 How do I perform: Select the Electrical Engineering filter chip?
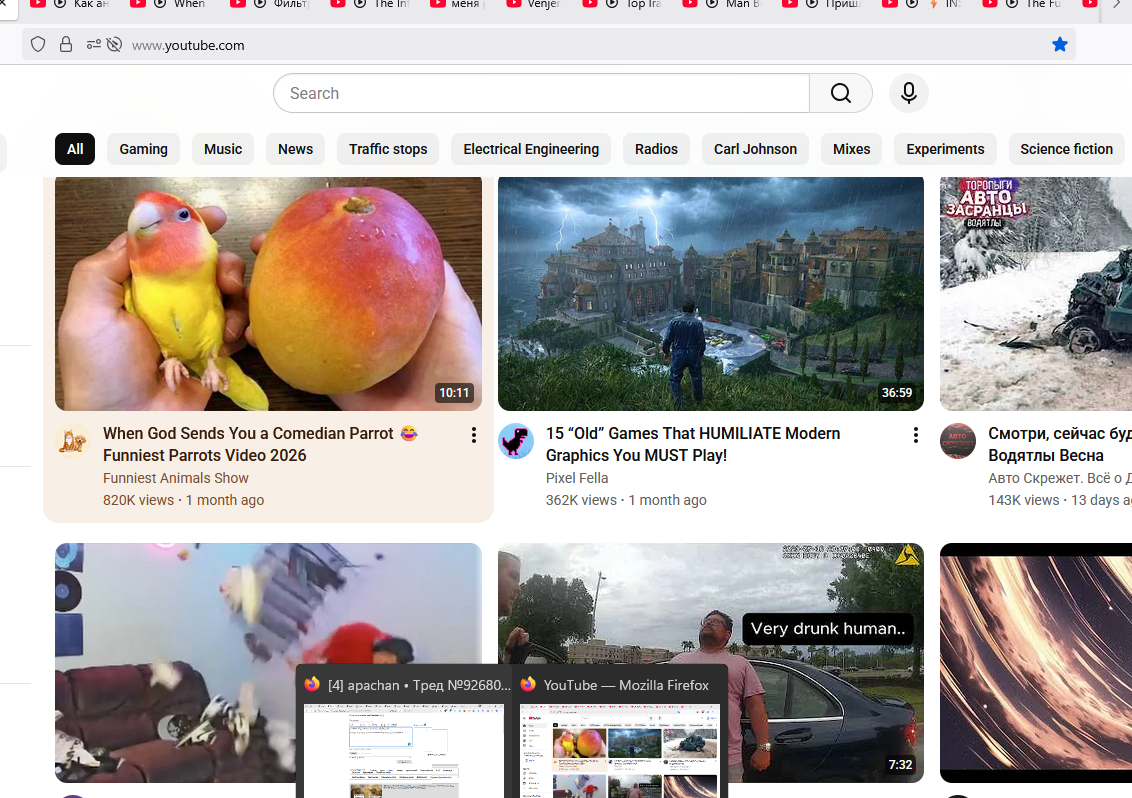coord(531,149)
